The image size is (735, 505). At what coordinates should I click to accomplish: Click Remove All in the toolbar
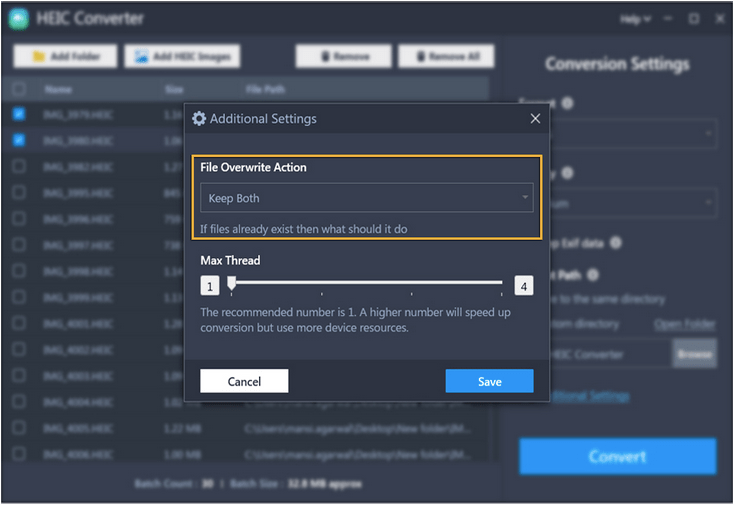pyautogui.click(x=446, y=56)
